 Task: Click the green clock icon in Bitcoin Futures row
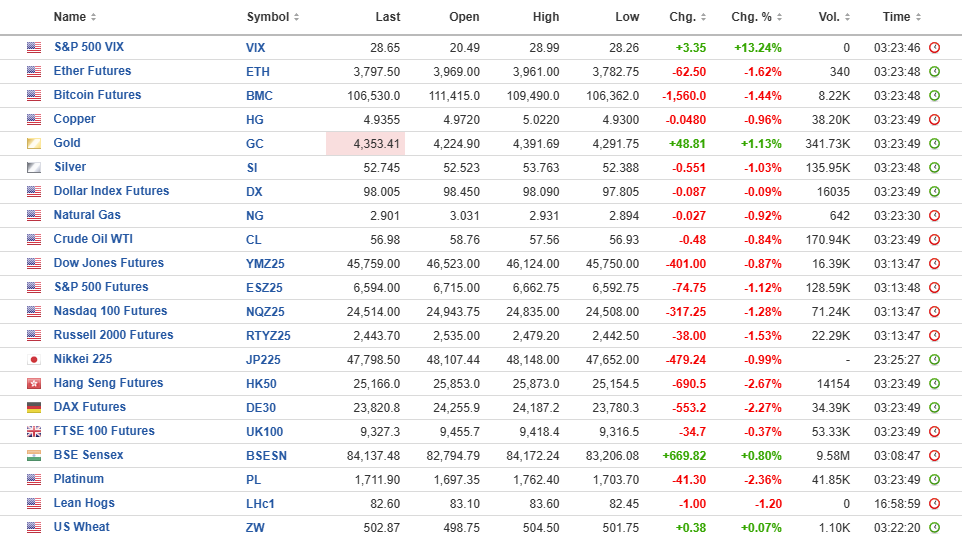(x=934, y=95)
